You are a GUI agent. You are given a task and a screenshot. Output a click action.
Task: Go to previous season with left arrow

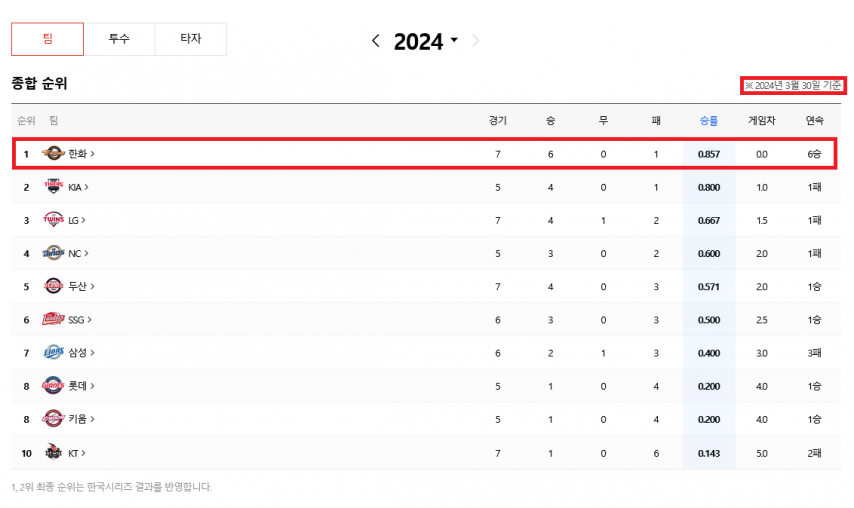point(376,41)
